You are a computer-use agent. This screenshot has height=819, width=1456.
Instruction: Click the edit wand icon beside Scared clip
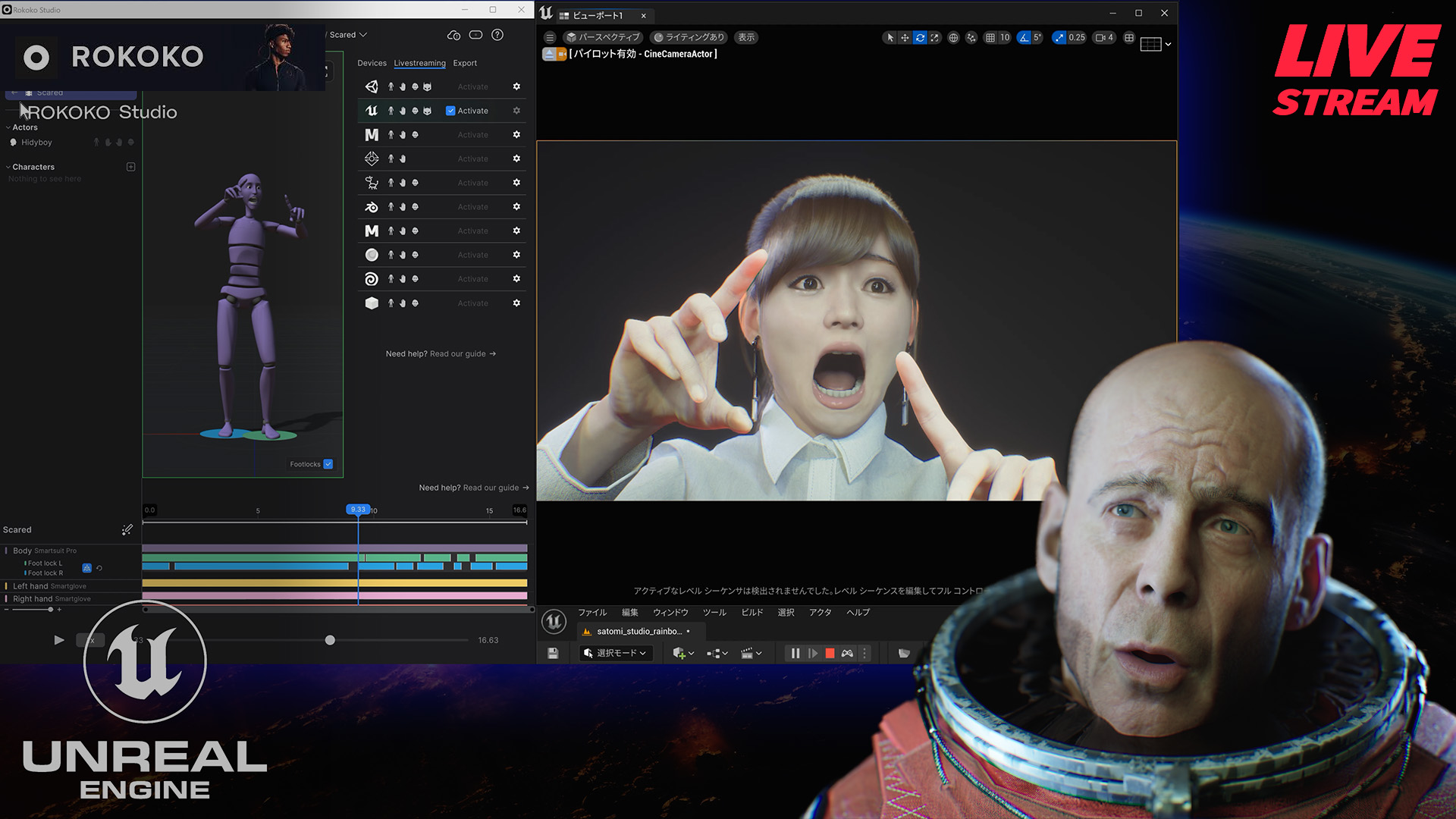coord(127,529)
